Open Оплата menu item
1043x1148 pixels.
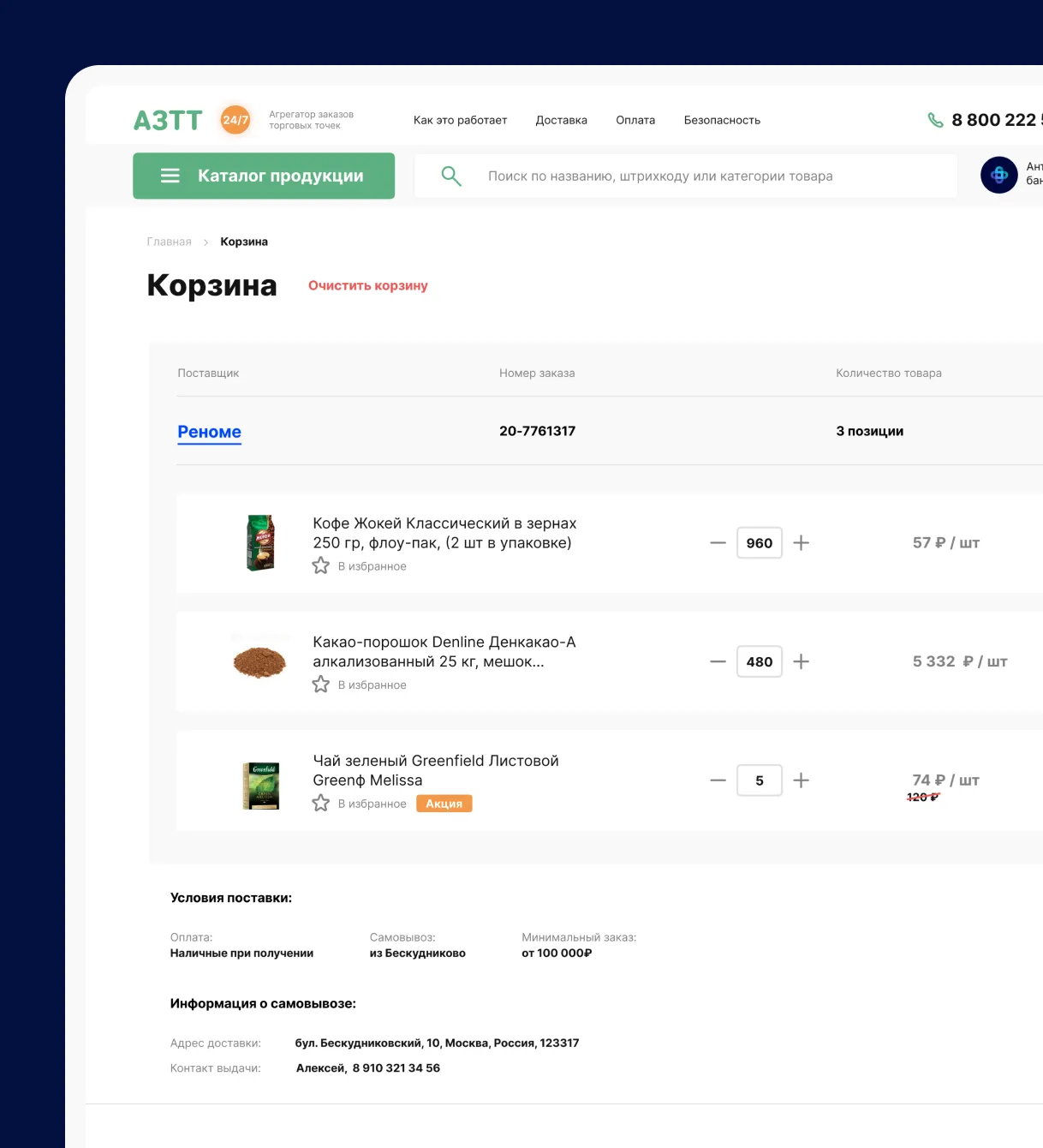(x=635, y=120)
